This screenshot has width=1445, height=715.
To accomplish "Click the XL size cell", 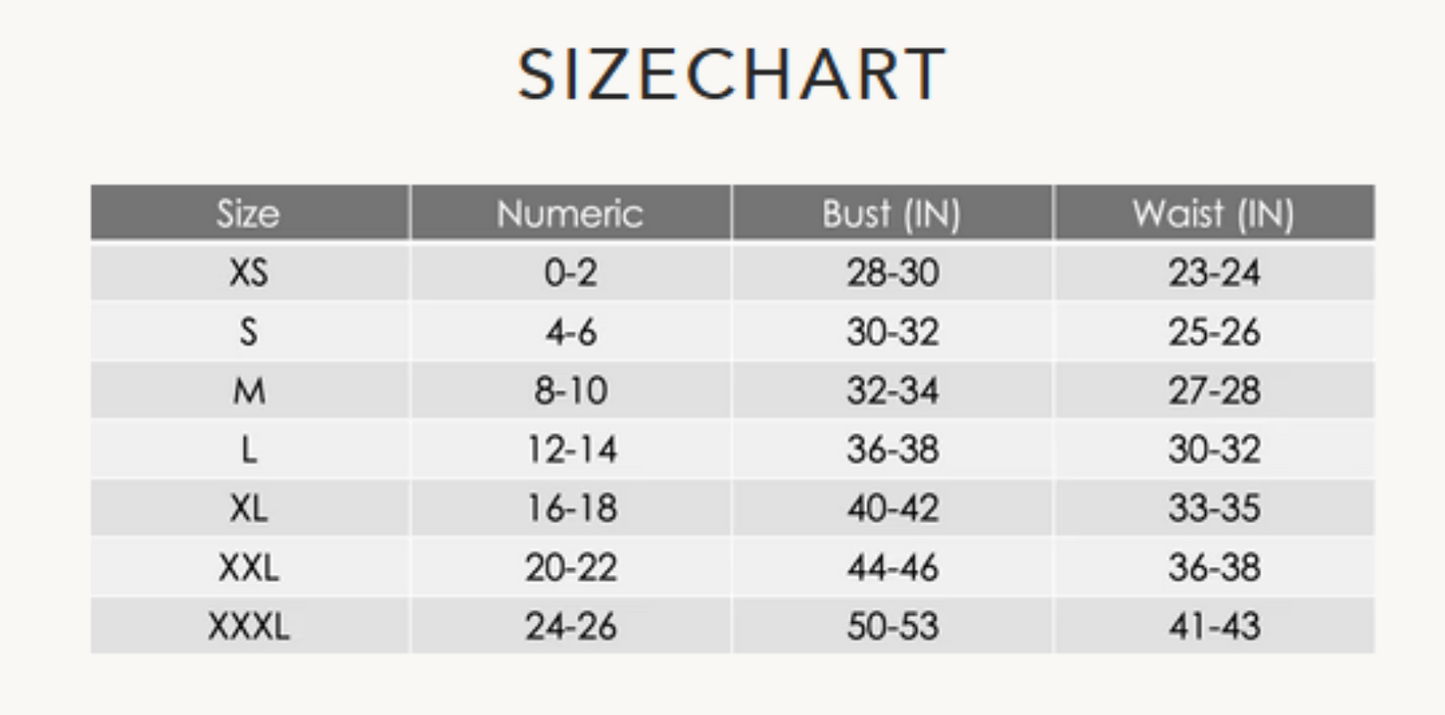I will tap(248, 509).
